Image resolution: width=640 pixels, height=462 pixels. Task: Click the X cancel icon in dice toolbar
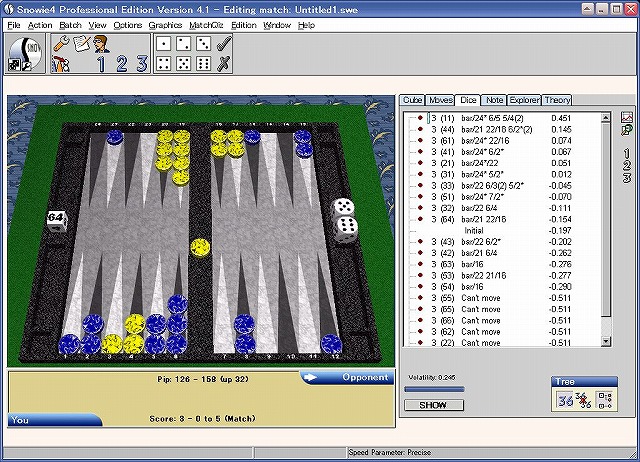[224, 64]
